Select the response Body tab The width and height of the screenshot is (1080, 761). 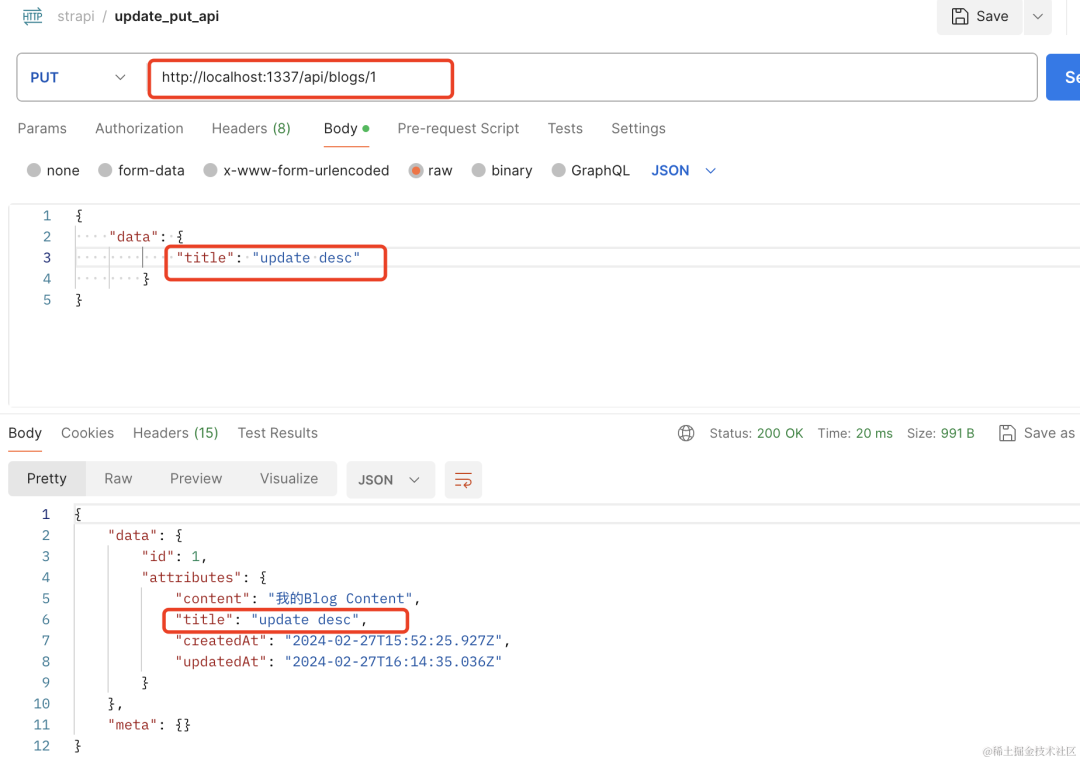pos(25,433)
